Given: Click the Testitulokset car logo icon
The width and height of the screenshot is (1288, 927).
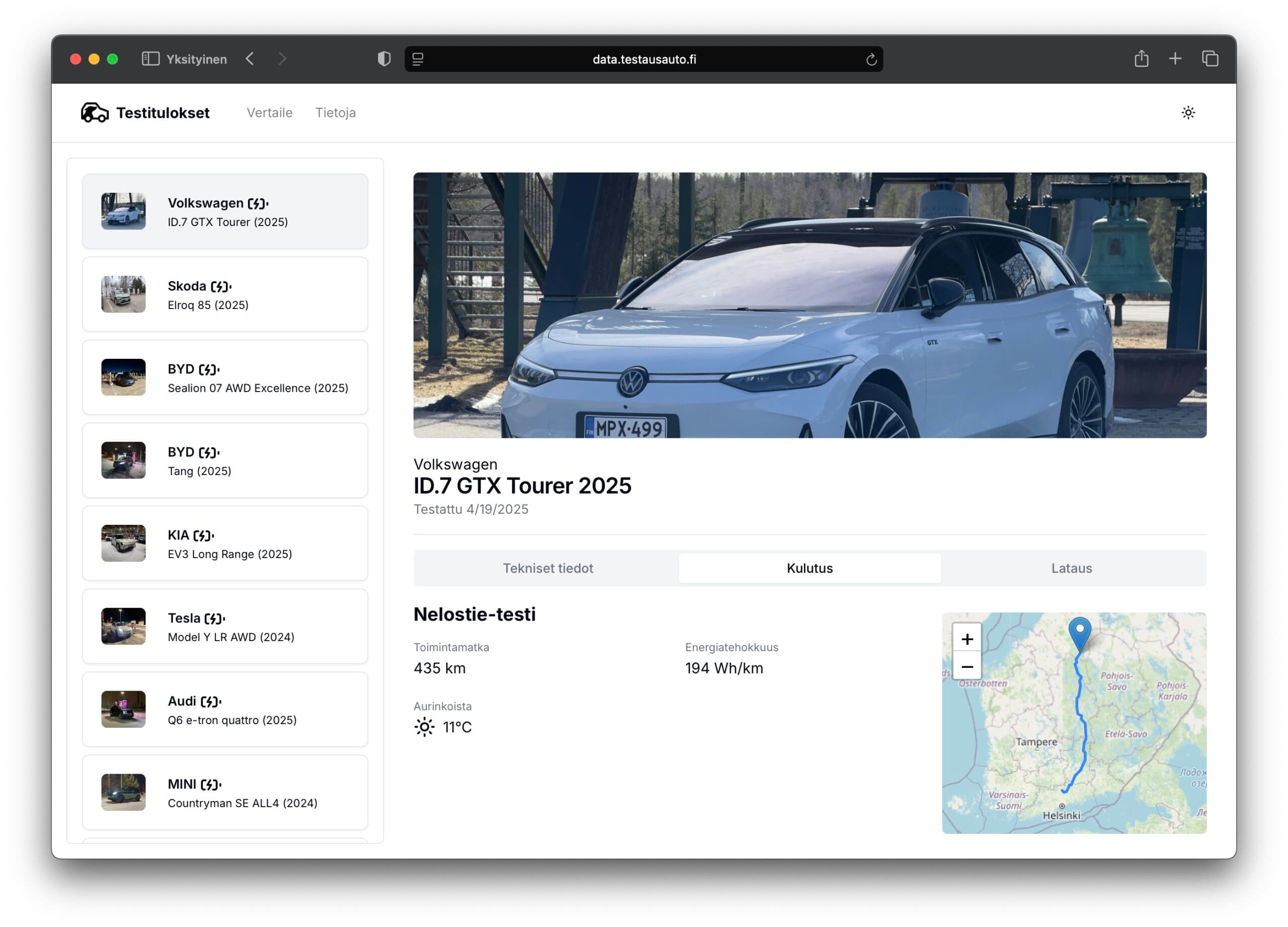Looking at the screenshot, I should coord(94,112).
